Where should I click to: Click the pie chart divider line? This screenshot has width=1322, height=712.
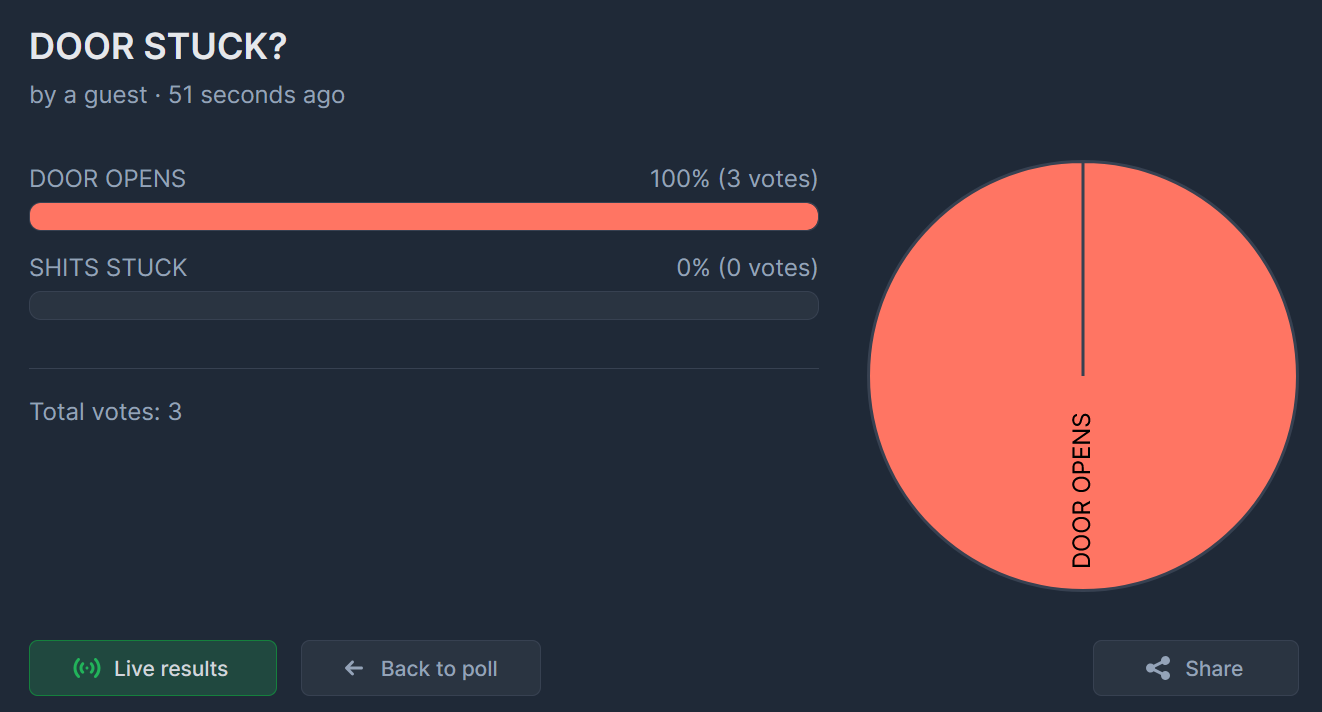[x=1083, y=270]
